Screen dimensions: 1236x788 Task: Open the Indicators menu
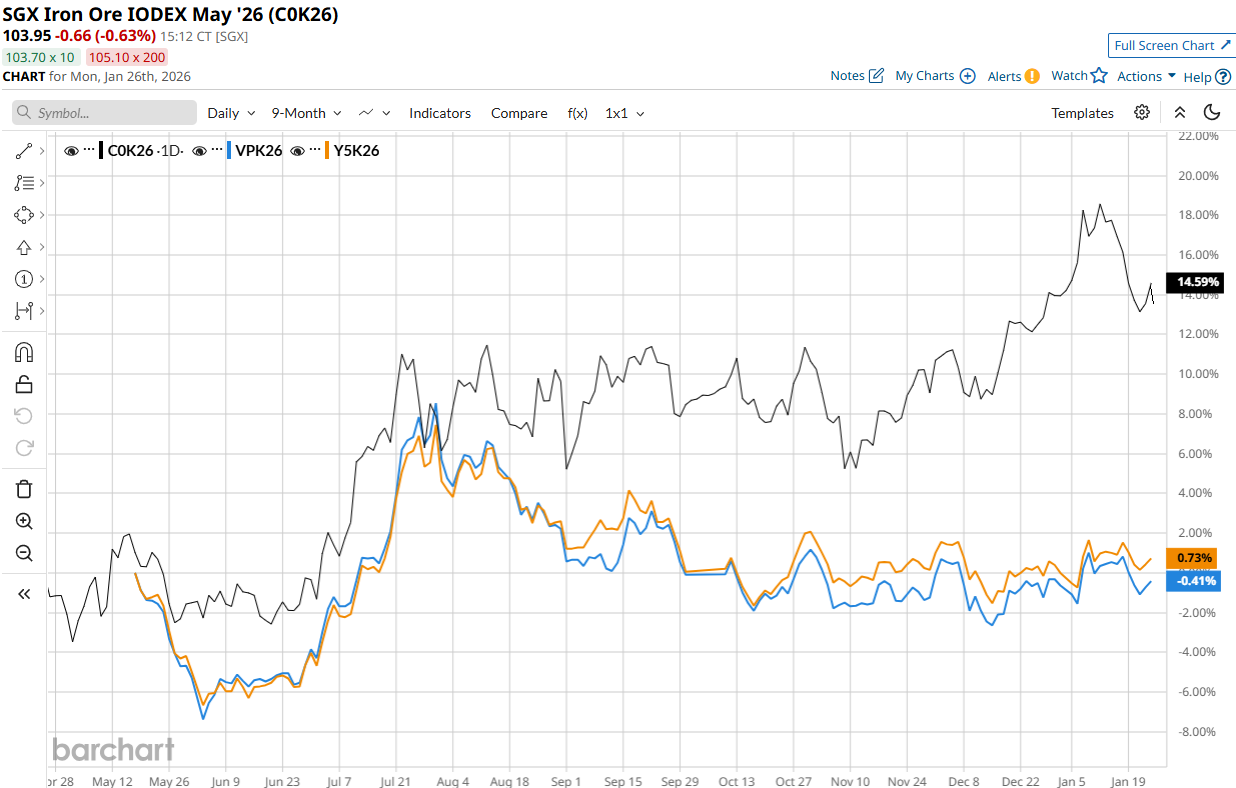click(x=439, y=113)
